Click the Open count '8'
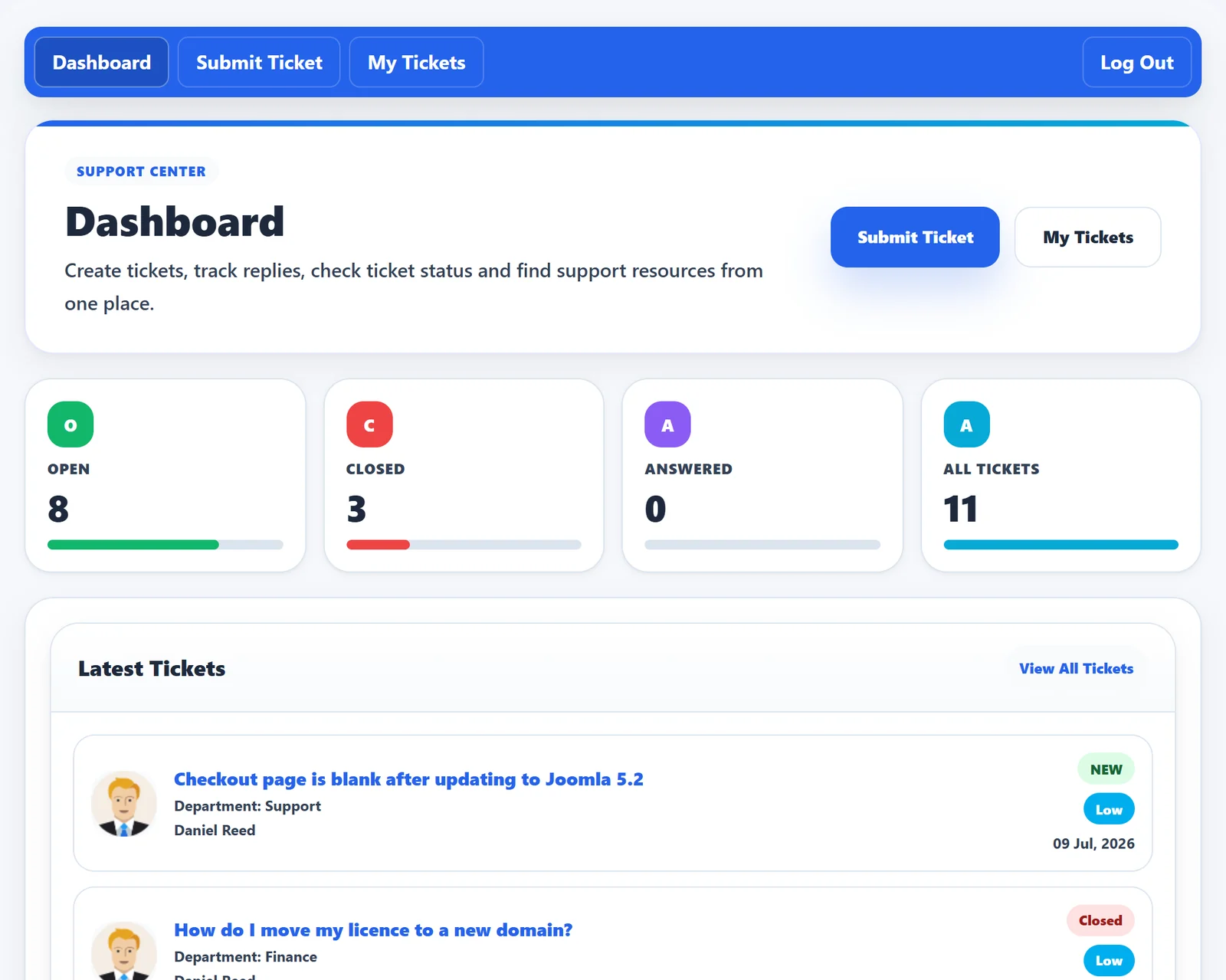 coord(58,509)
